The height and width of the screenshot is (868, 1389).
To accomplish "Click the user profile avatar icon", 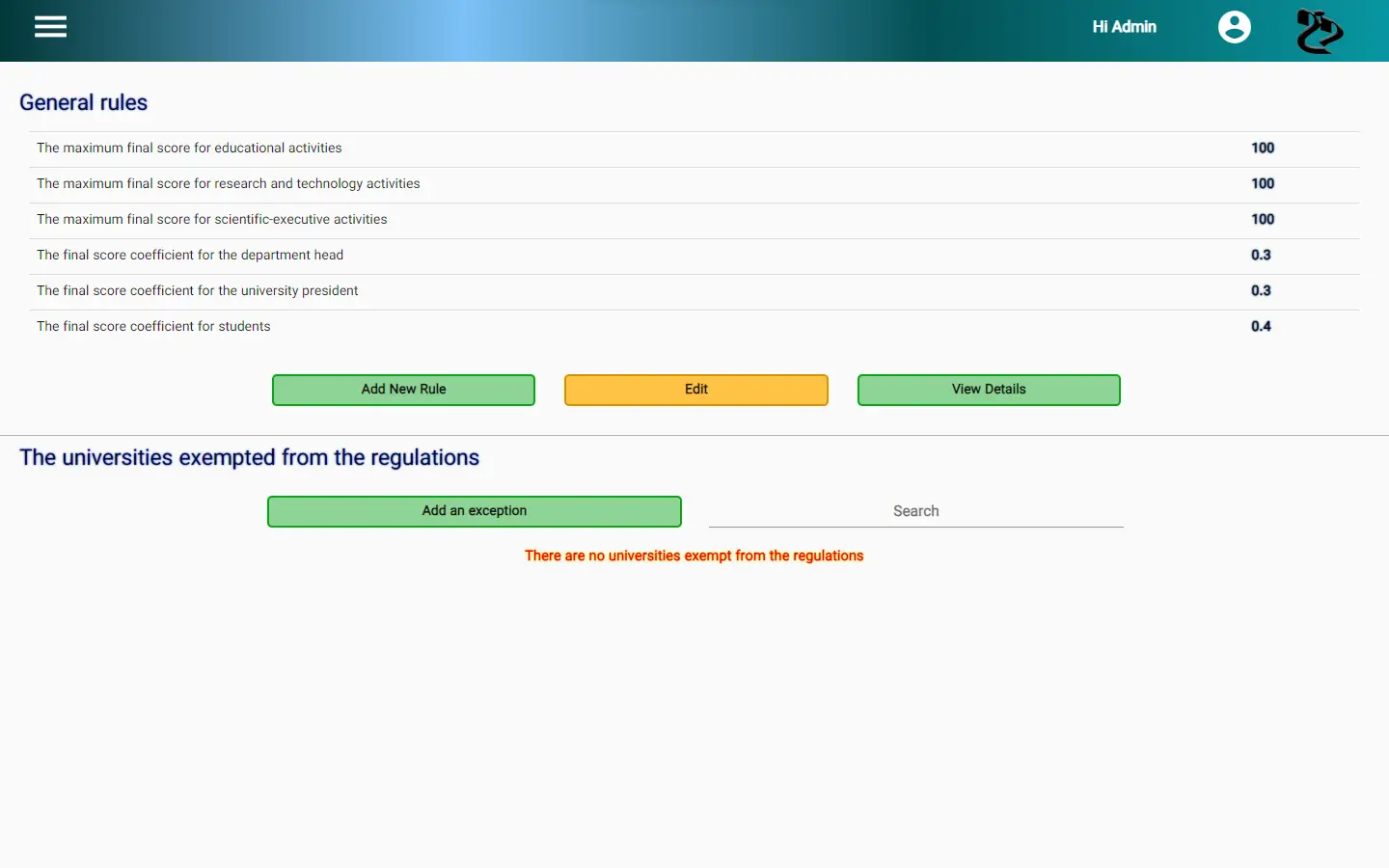I will (1234, 27).
